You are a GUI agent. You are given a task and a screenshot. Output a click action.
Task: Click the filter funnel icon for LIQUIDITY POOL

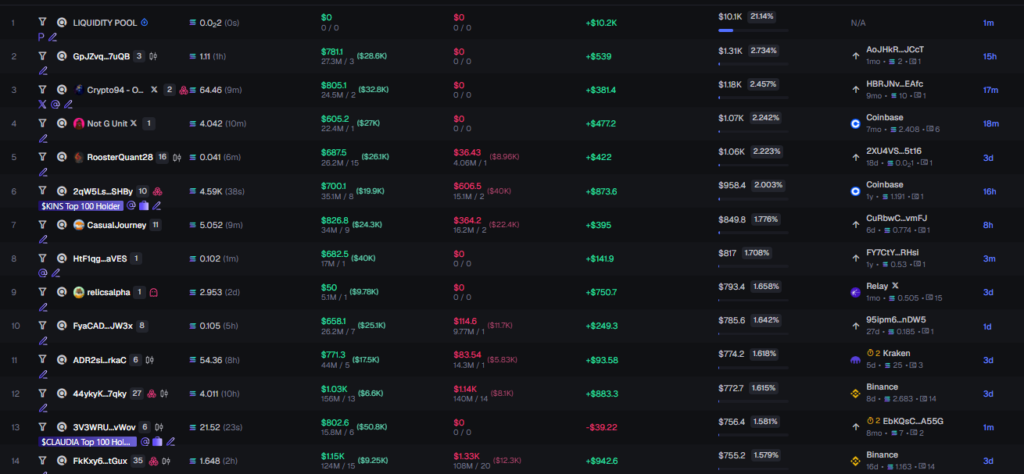42,22
